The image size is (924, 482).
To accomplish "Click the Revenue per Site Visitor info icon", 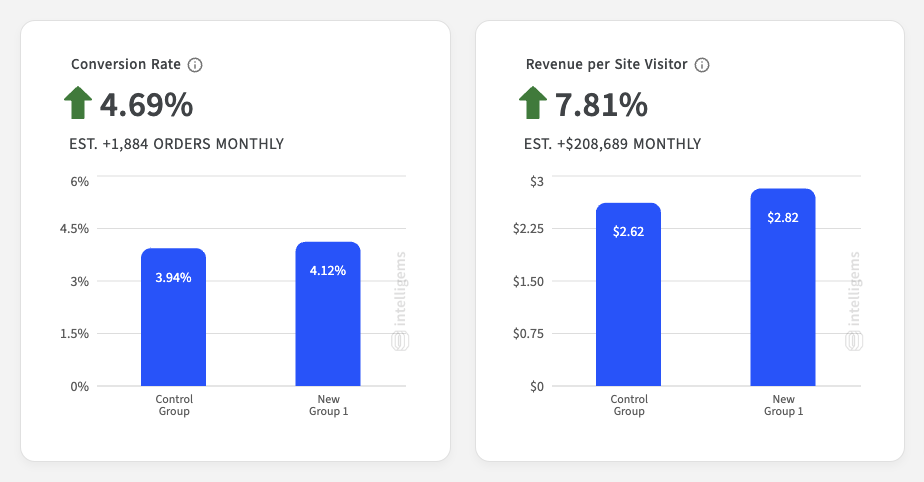I will click(702, 65).
